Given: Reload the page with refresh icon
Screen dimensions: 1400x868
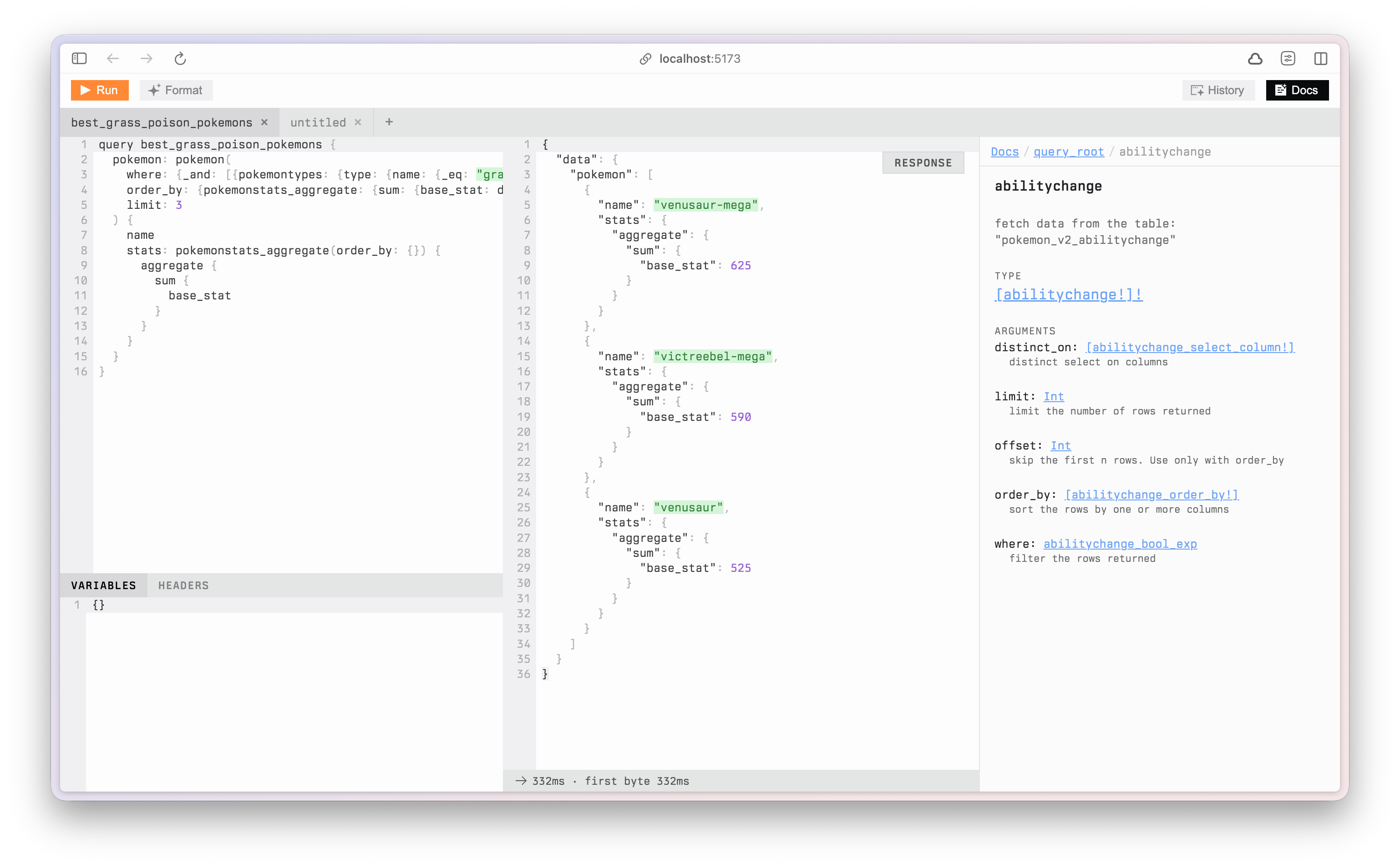Looking at the screenshot, I should (180, 59).
